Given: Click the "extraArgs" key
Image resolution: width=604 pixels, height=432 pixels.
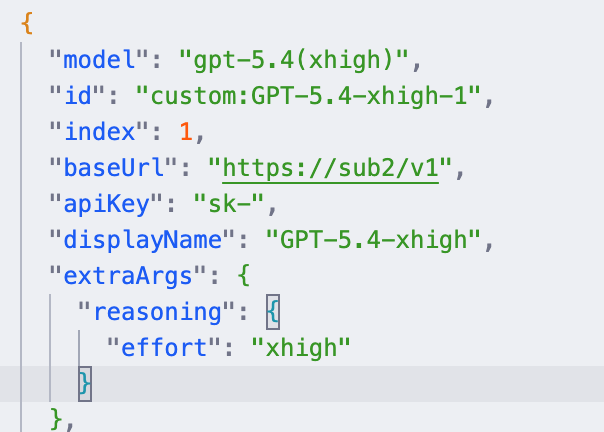Looking at the screenshot, I should (x=128, y=276).
